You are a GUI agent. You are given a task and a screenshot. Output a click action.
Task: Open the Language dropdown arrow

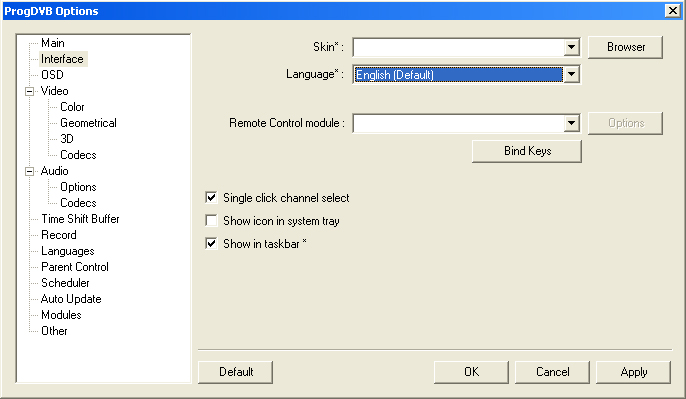(571, 74)
